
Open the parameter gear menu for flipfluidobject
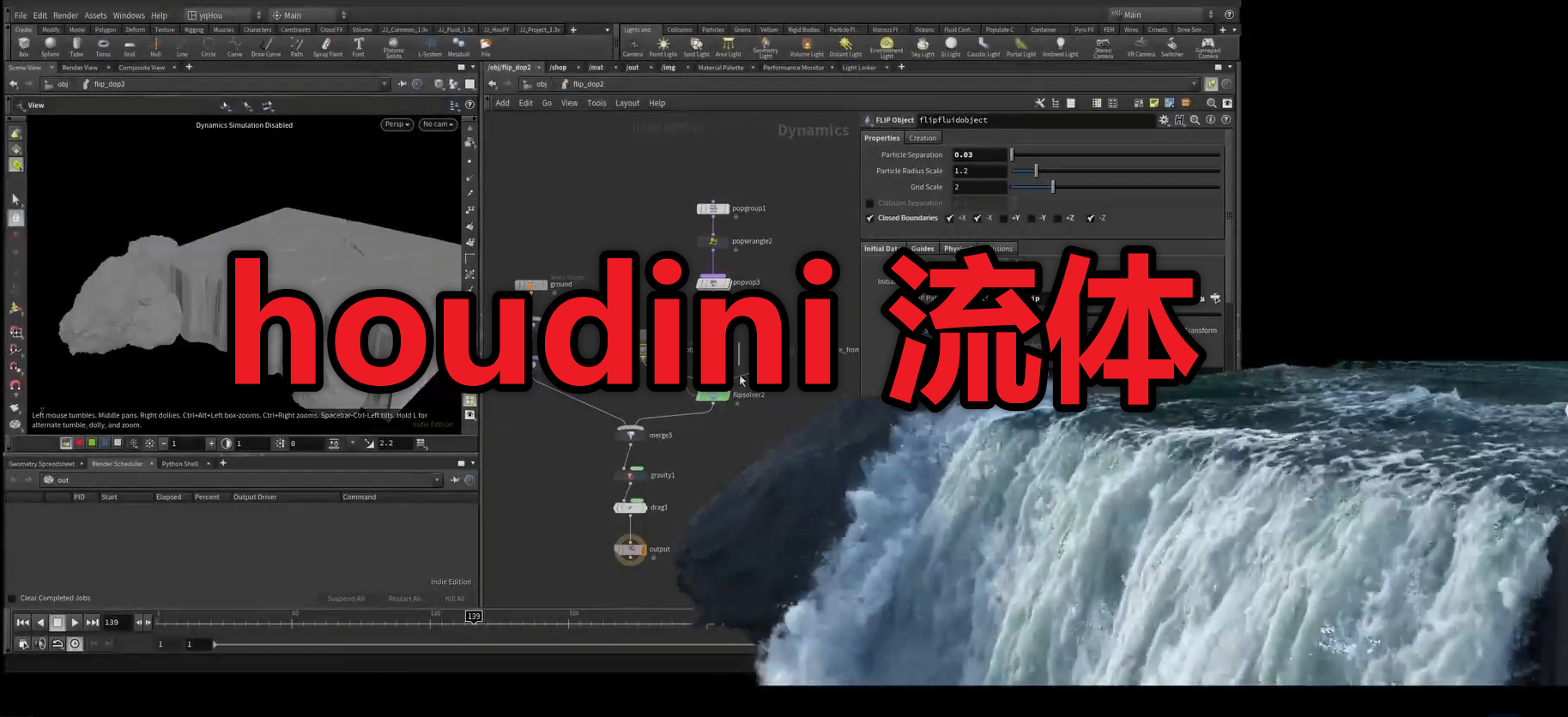[x=1164, y=120]
